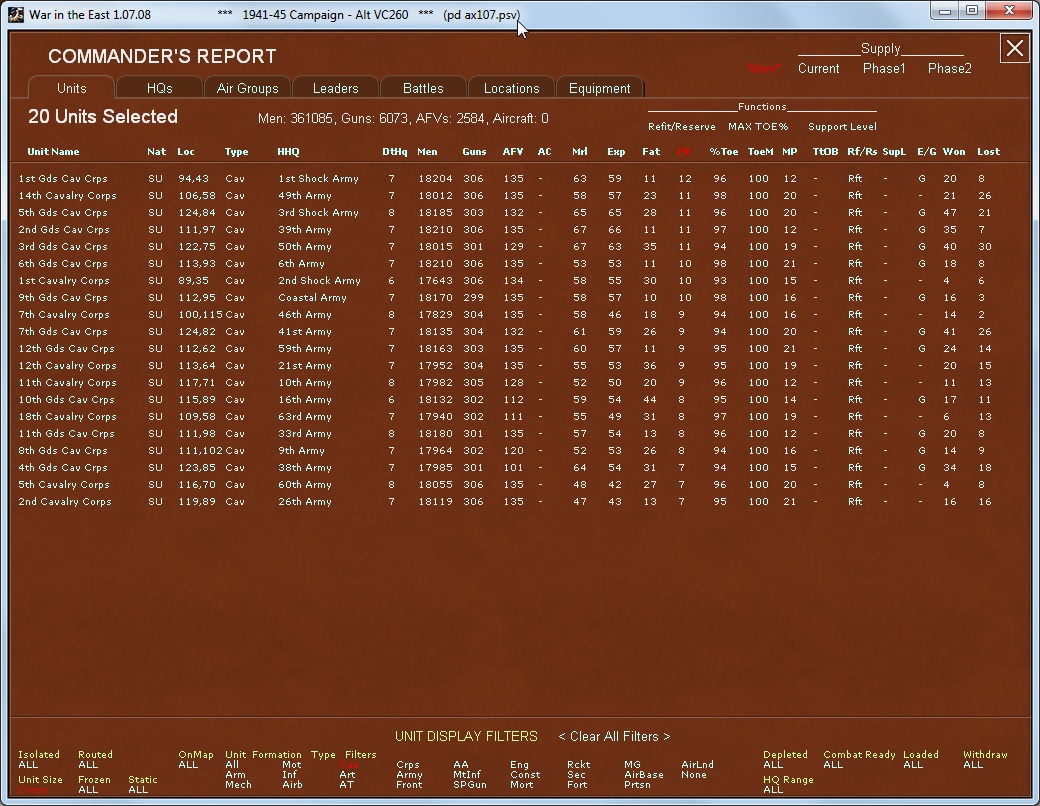Sort by Unit Name column header

point(53,151)
